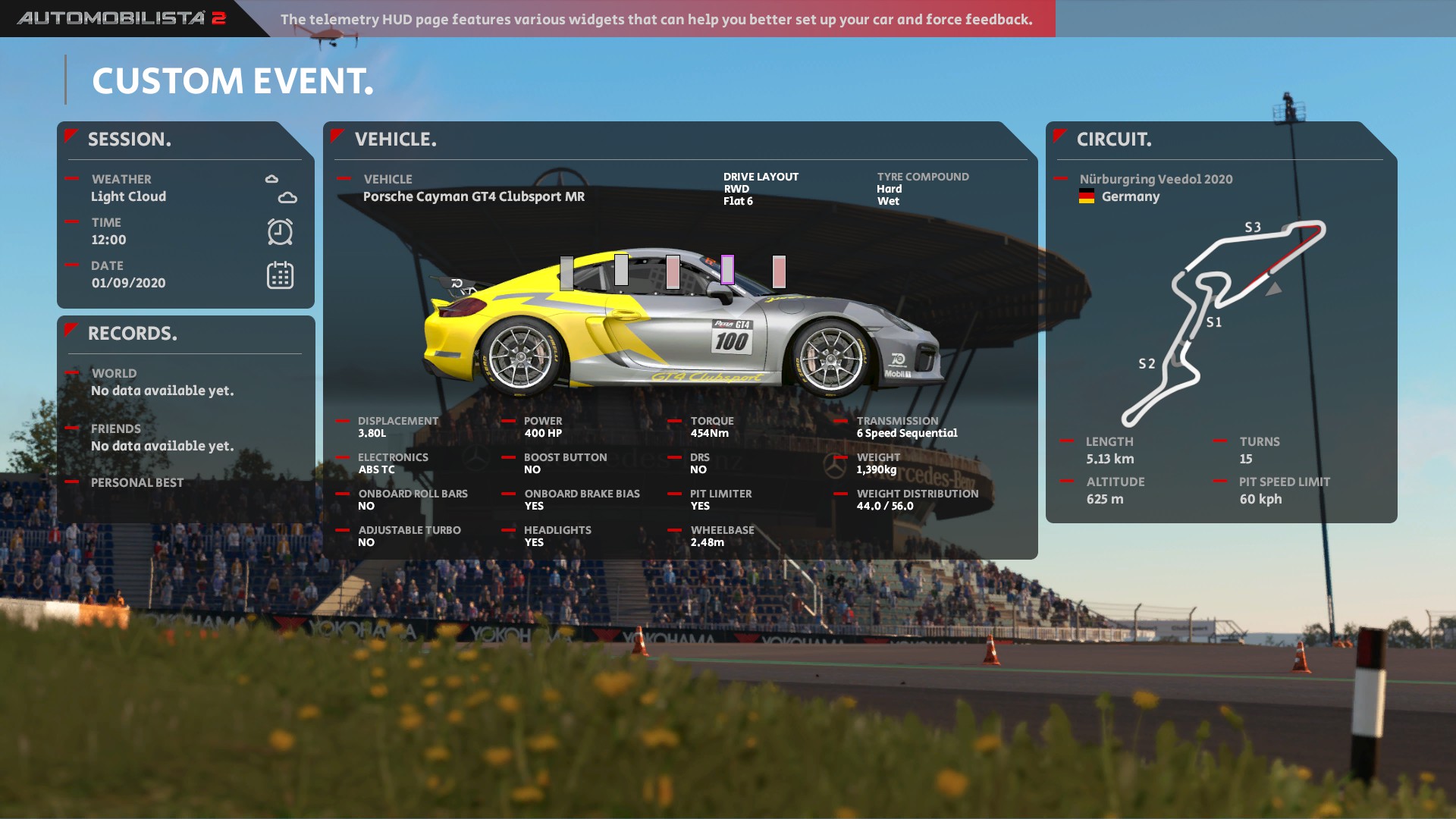
Task: Open the SESSION panel header
Action: tap(130, 139)
